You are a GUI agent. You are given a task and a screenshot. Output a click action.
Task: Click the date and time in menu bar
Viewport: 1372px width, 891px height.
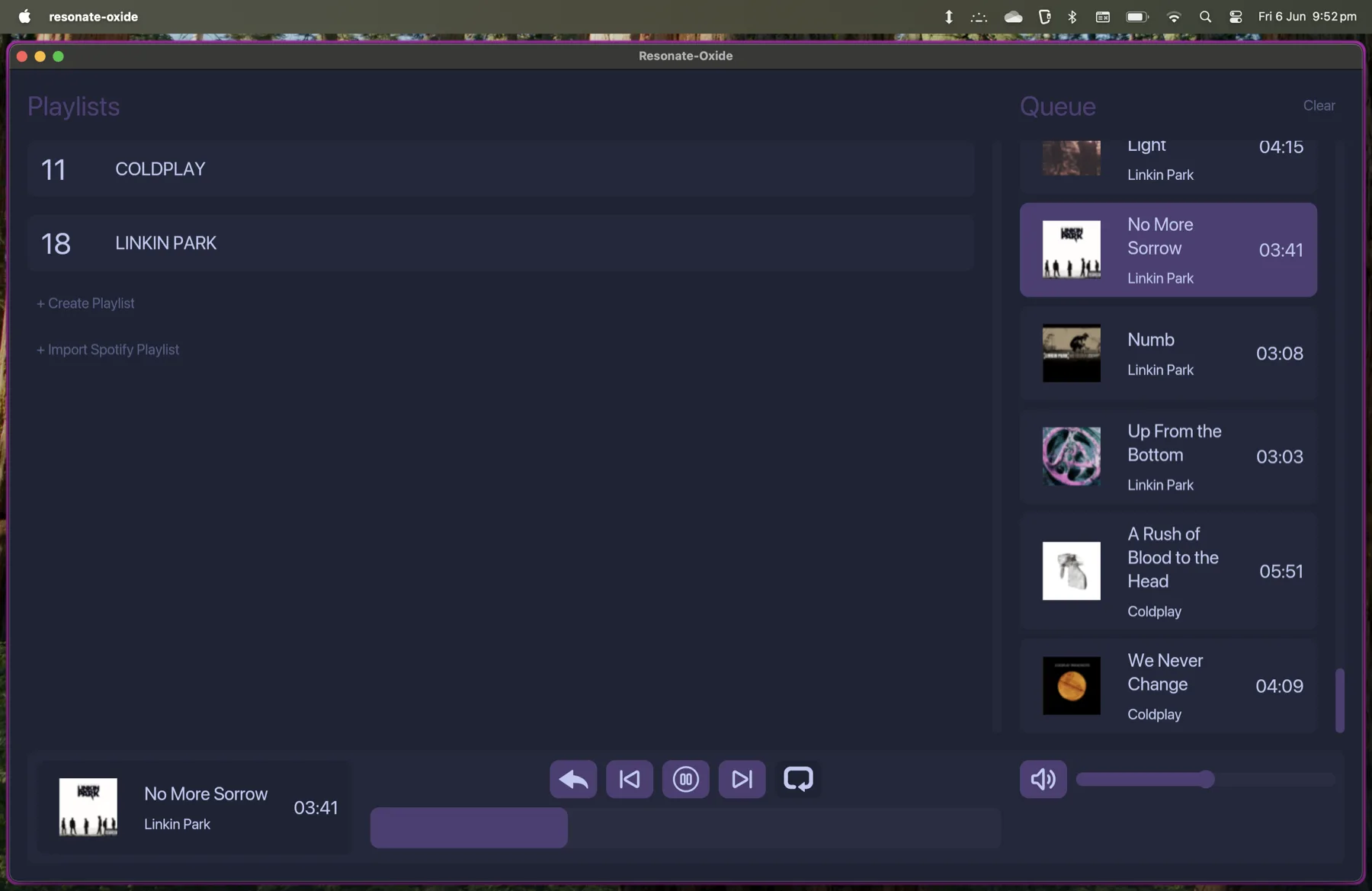pyautogui.click(x=1307, y=17)
